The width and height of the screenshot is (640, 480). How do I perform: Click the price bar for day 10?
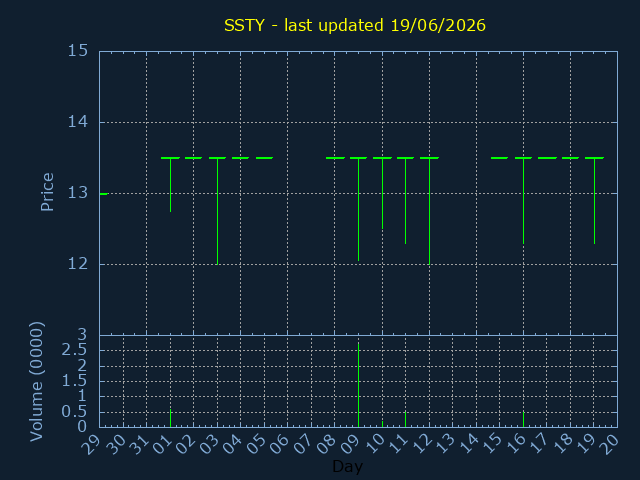[x=382, y=193]
